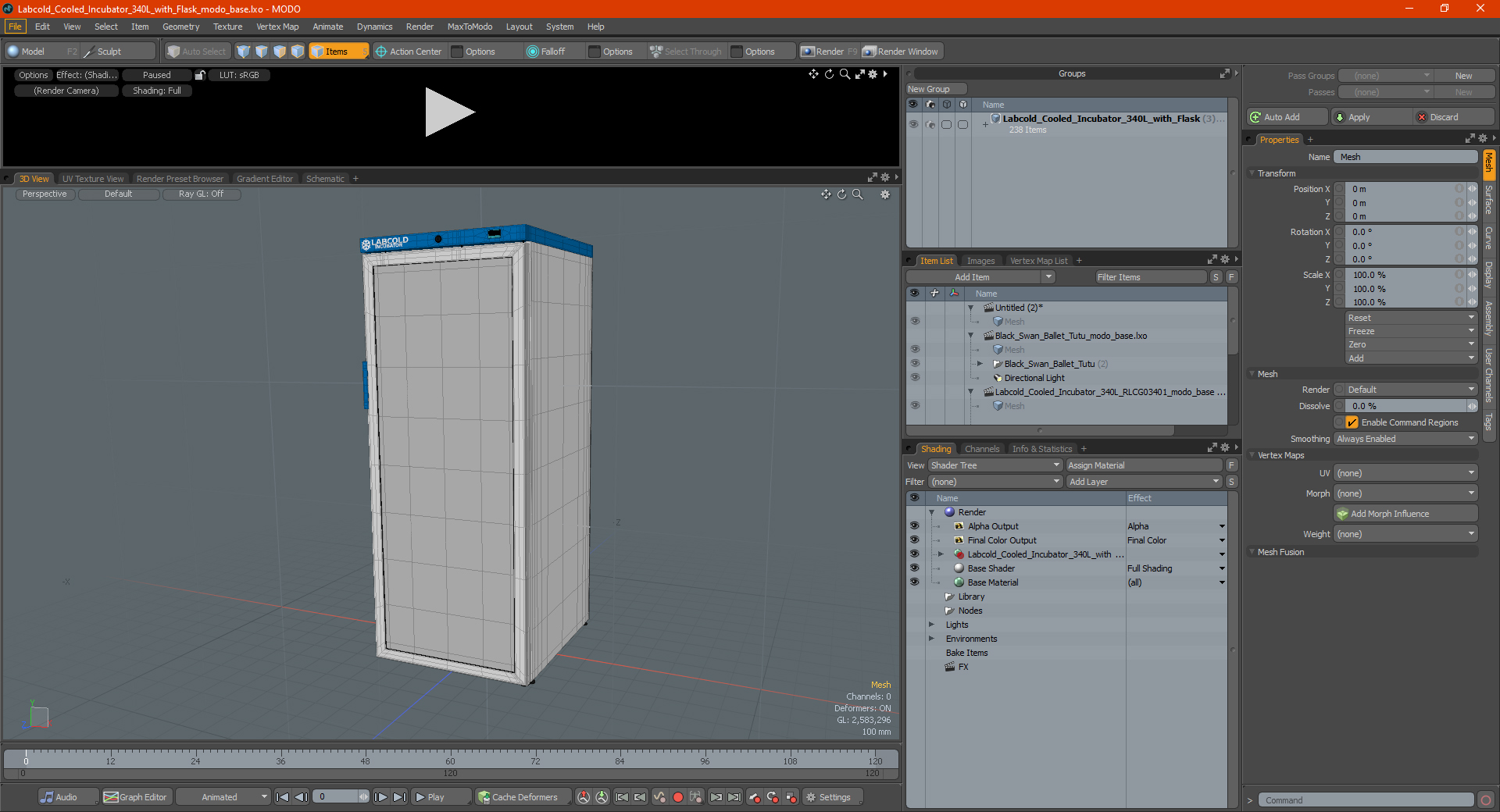The width and height of the screenshot is (1500, 812).
Task: Open the Audio options
Action: tap(59, 797)
